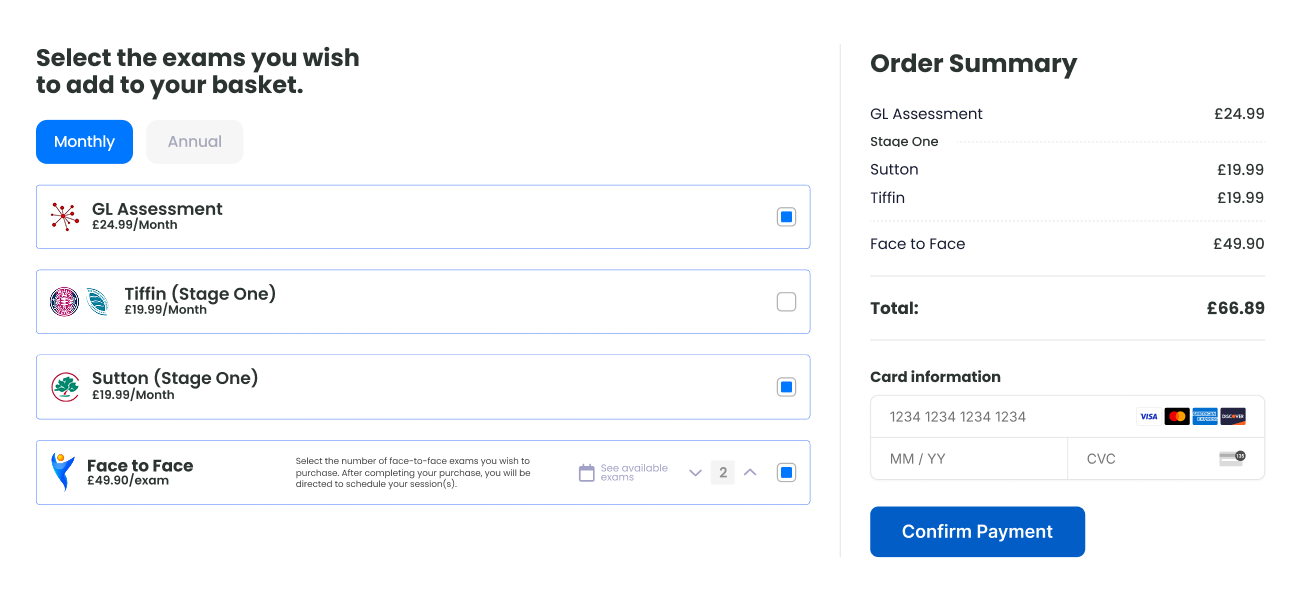Click the Visa card icon

coord(1149,416)
